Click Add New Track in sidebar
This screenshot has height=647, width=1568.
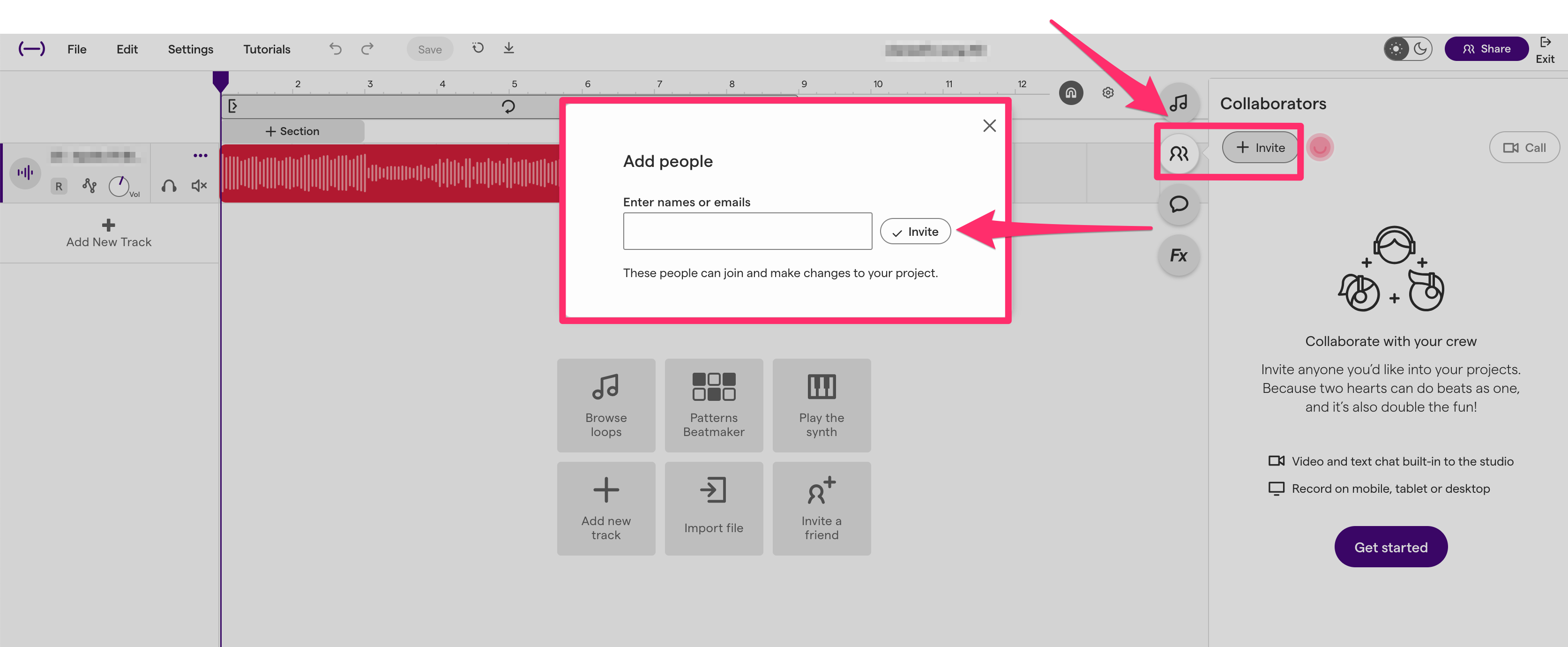click(109, 233)
